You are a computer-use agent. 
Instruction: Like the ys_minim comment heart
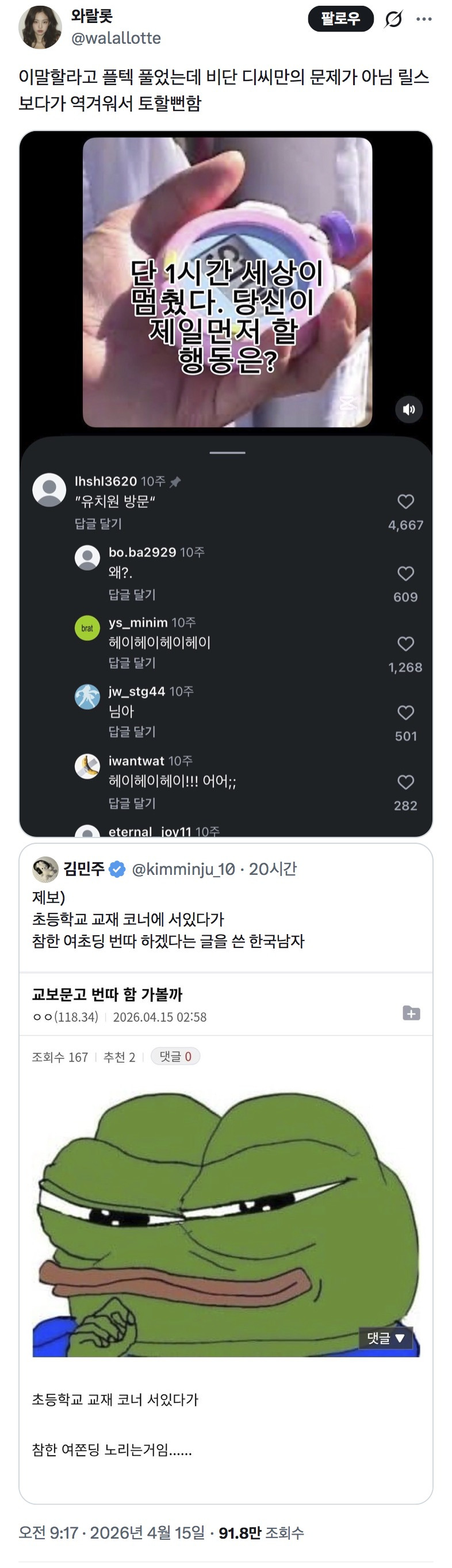coord(406,644)
